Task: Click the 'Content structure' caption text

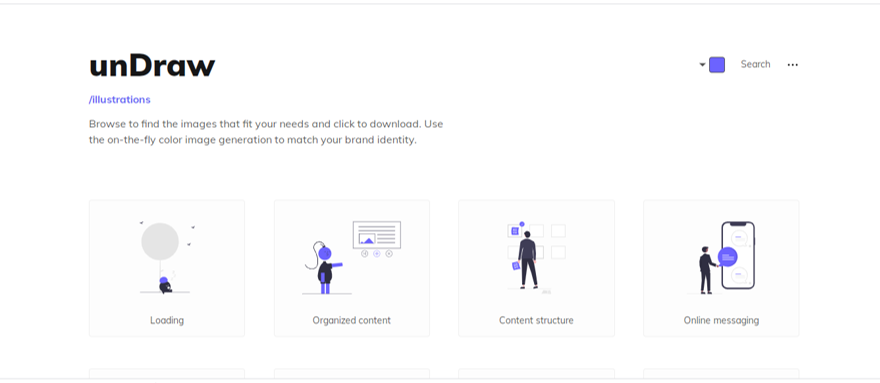Action: [x=536, y=320]
